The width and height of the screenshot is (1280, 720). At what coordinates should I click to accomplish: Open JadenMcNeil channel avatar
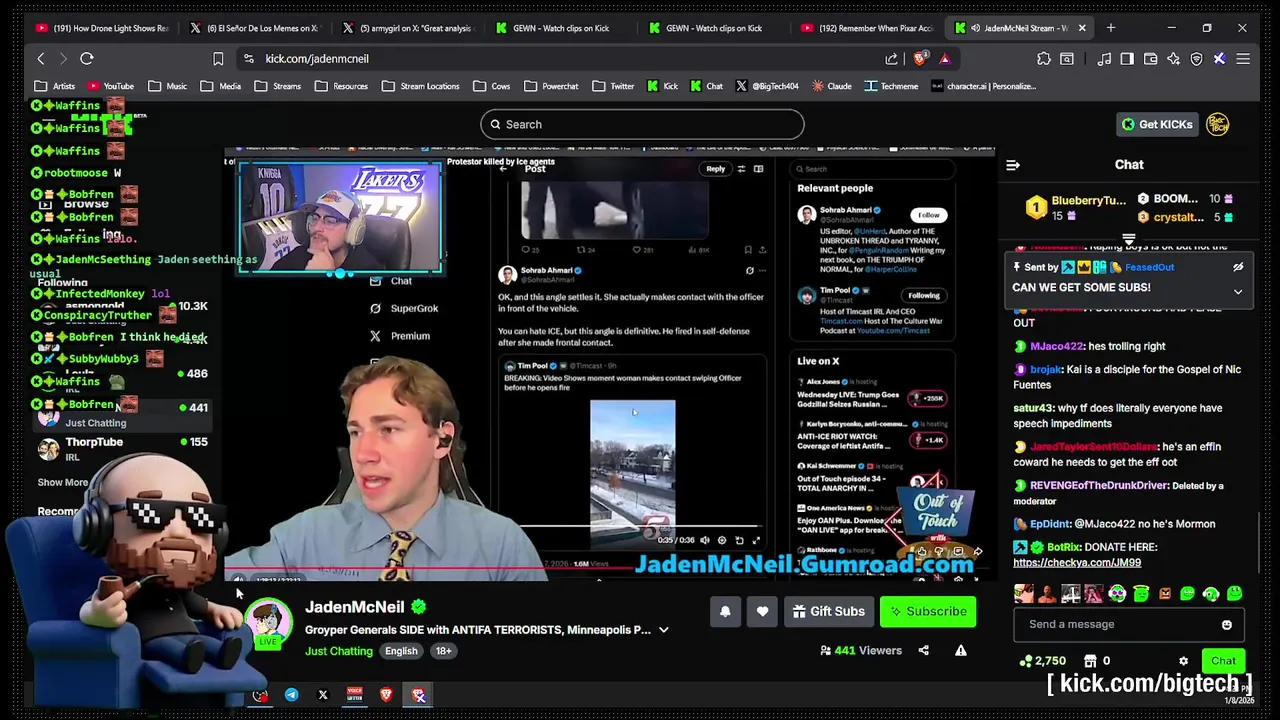pos(269,621)
